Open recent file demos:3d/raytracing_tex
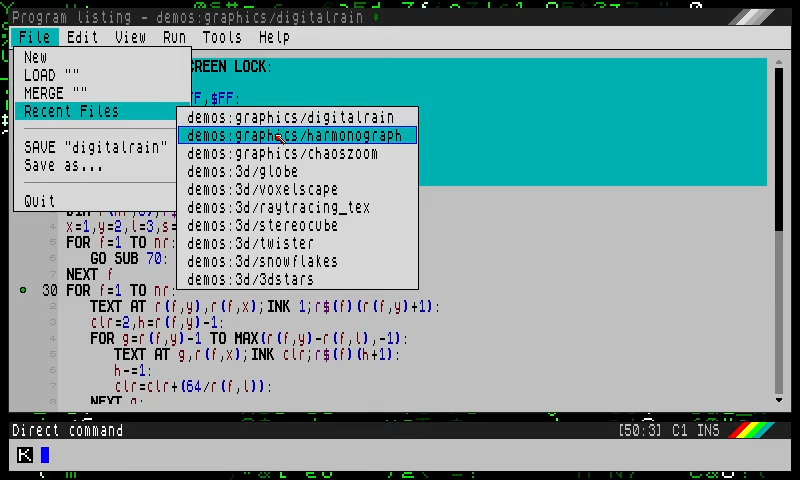 point(297,208)
